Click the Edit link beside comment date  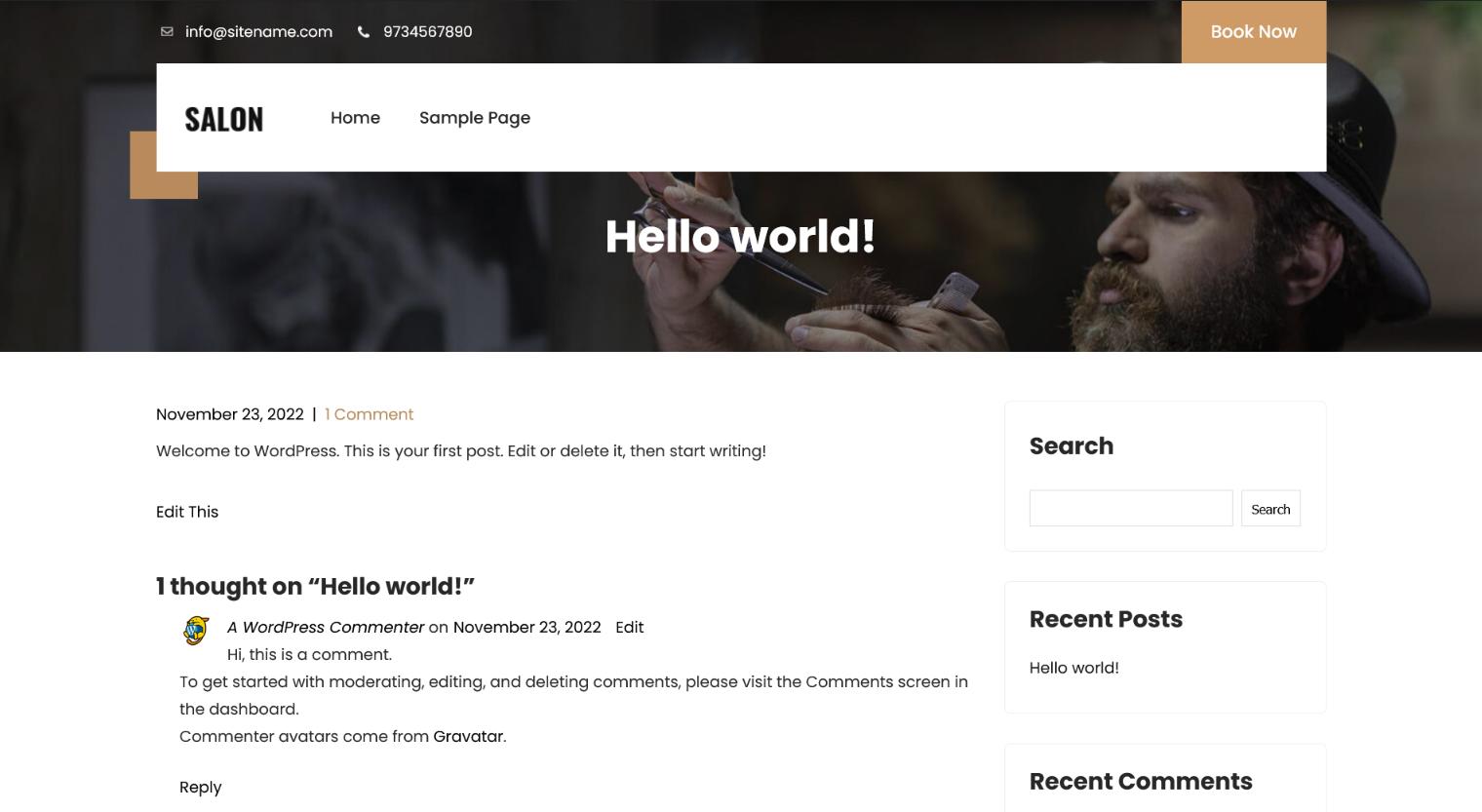[x=630, y=628]
